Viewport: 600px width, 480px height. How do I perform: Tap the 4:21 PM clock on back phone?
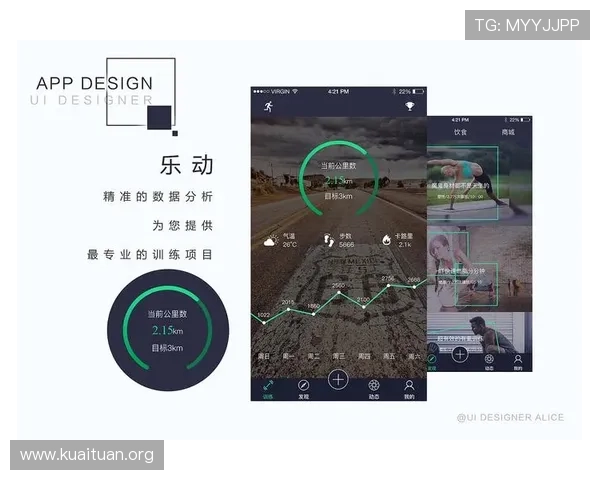(460, 120)
